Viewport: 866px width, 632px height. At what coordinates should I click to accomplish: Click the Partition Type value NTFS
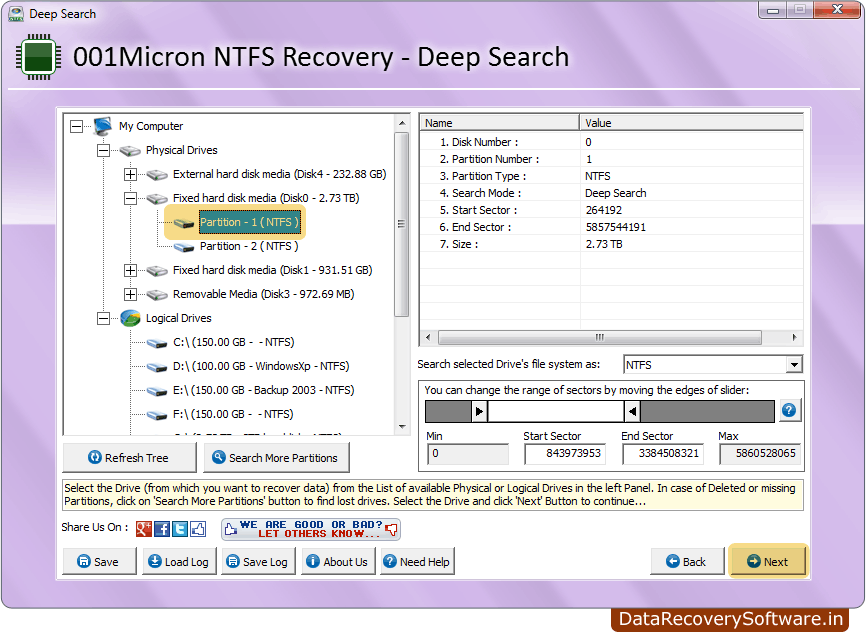(598, 176)
